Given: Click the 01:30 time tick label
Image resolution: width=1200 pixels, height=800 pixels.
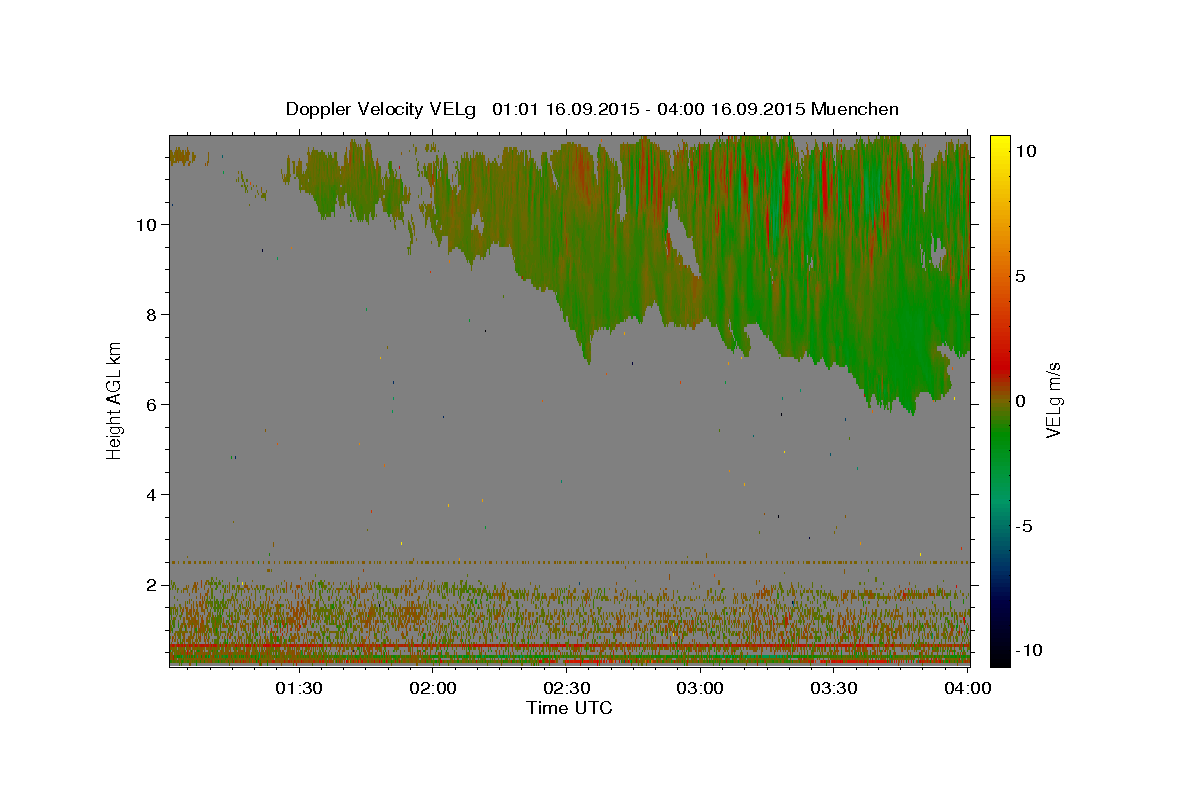Looking at the screenshot, I should coord(298,688).
